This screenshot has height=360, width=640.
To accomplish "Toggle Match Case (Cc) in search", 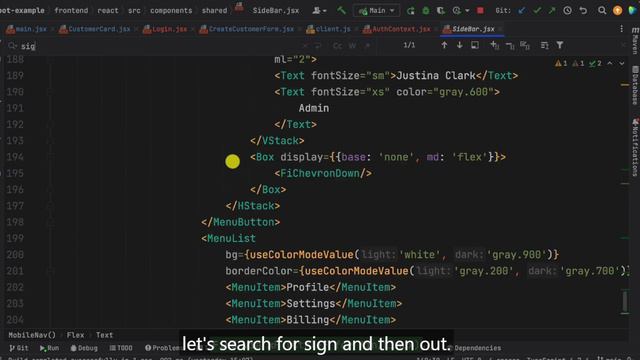I will point(338,46).
